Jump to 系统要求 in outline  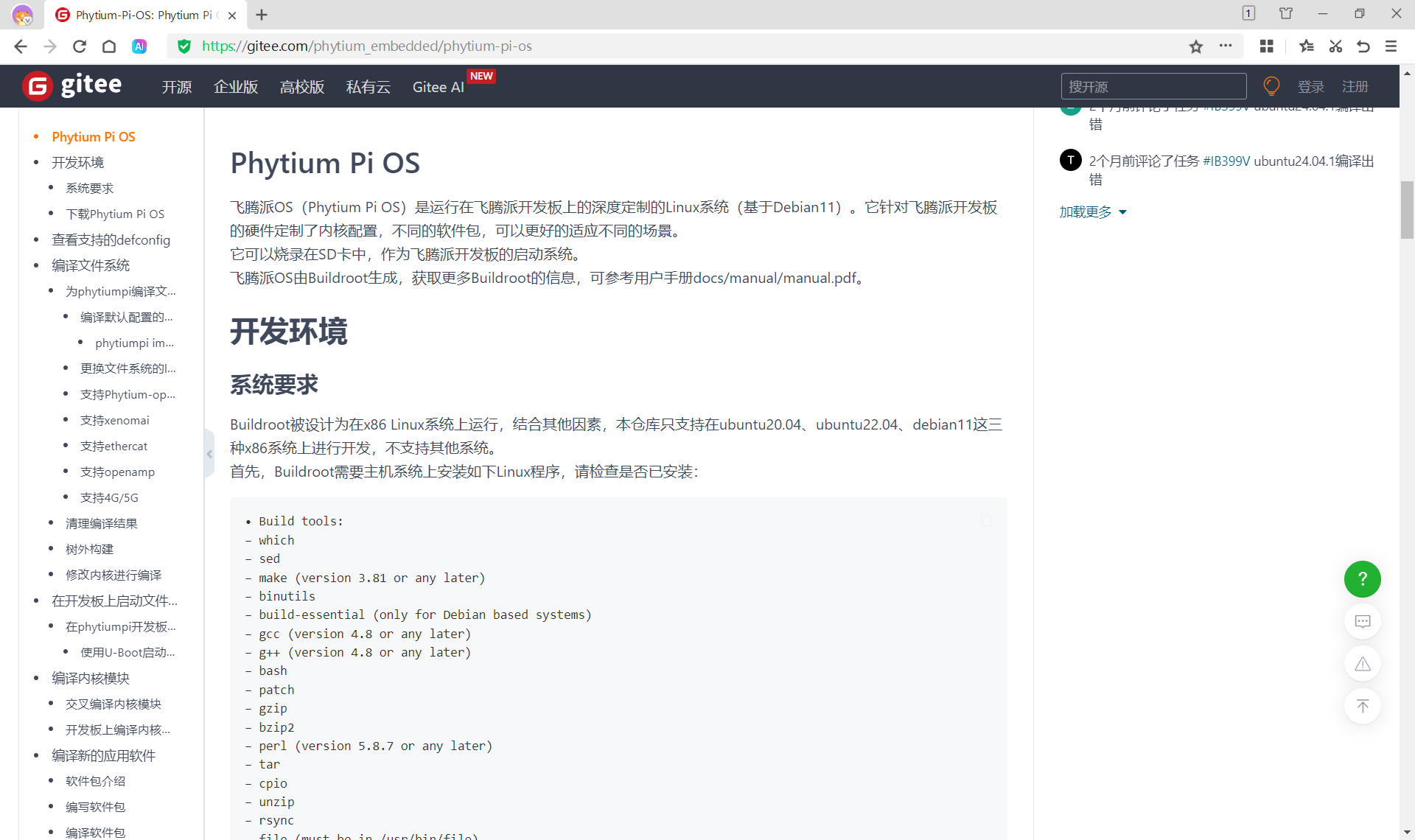click(90, 189)
